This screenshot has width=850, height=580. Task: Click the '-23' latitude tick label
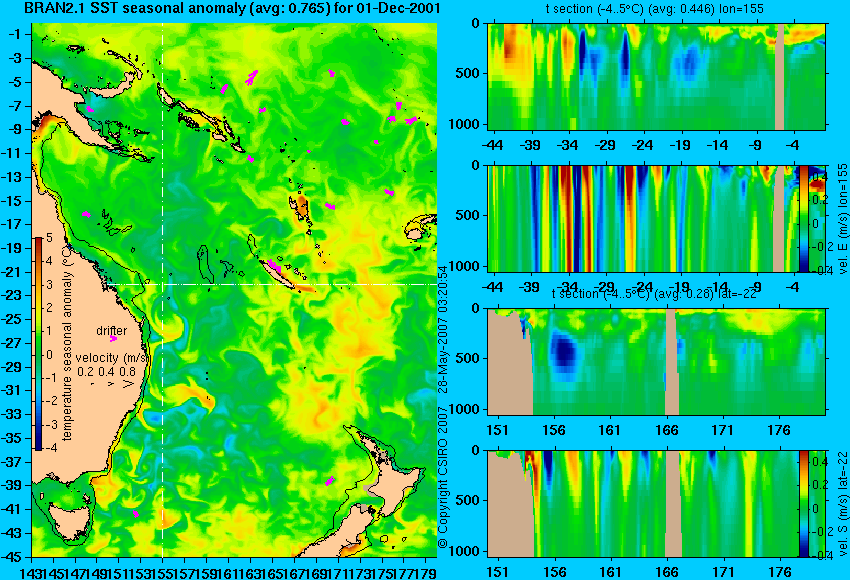point(13,295)
